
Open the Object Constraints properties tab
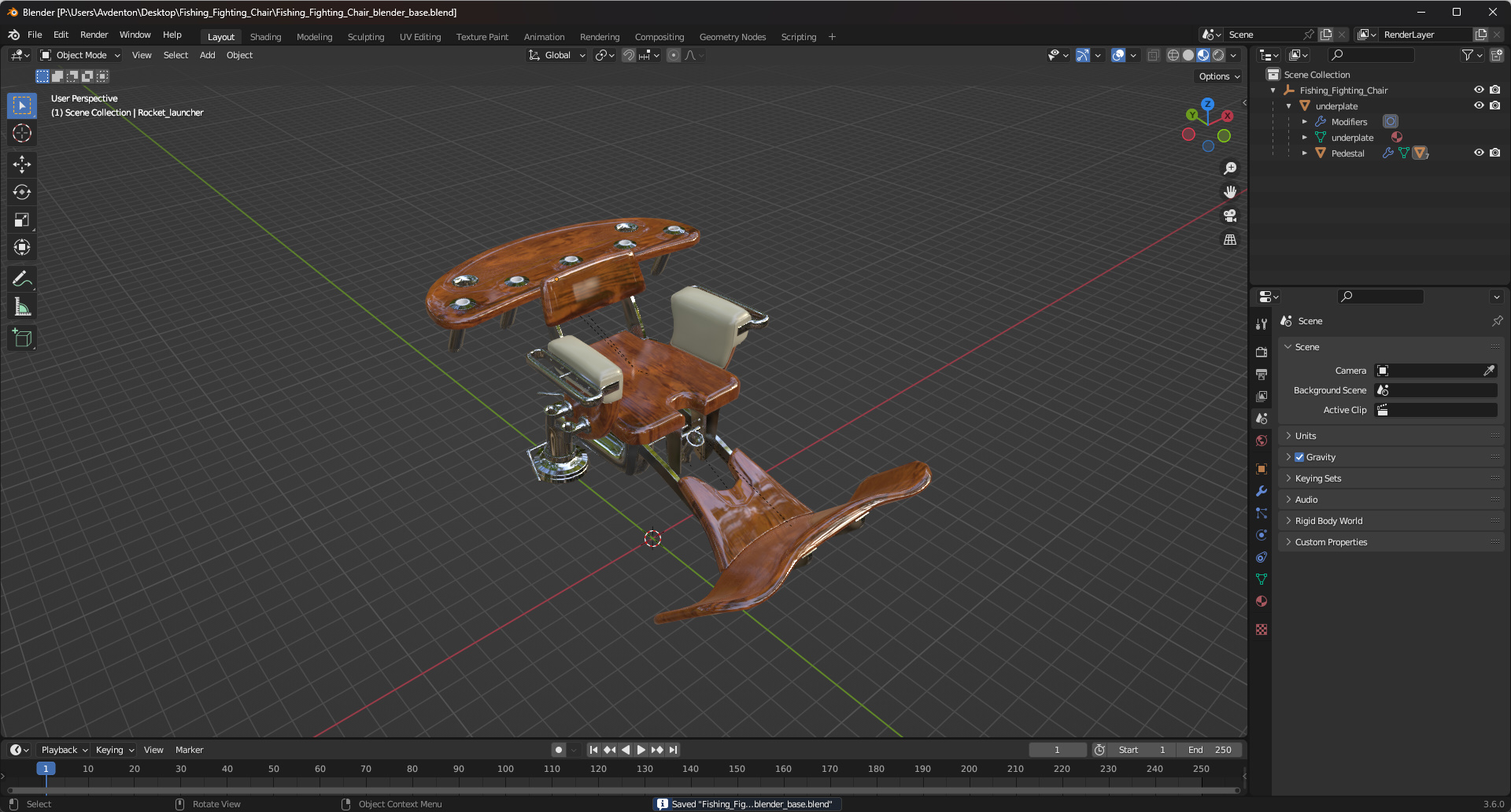pyautogui.click(x=1262, y=557)
